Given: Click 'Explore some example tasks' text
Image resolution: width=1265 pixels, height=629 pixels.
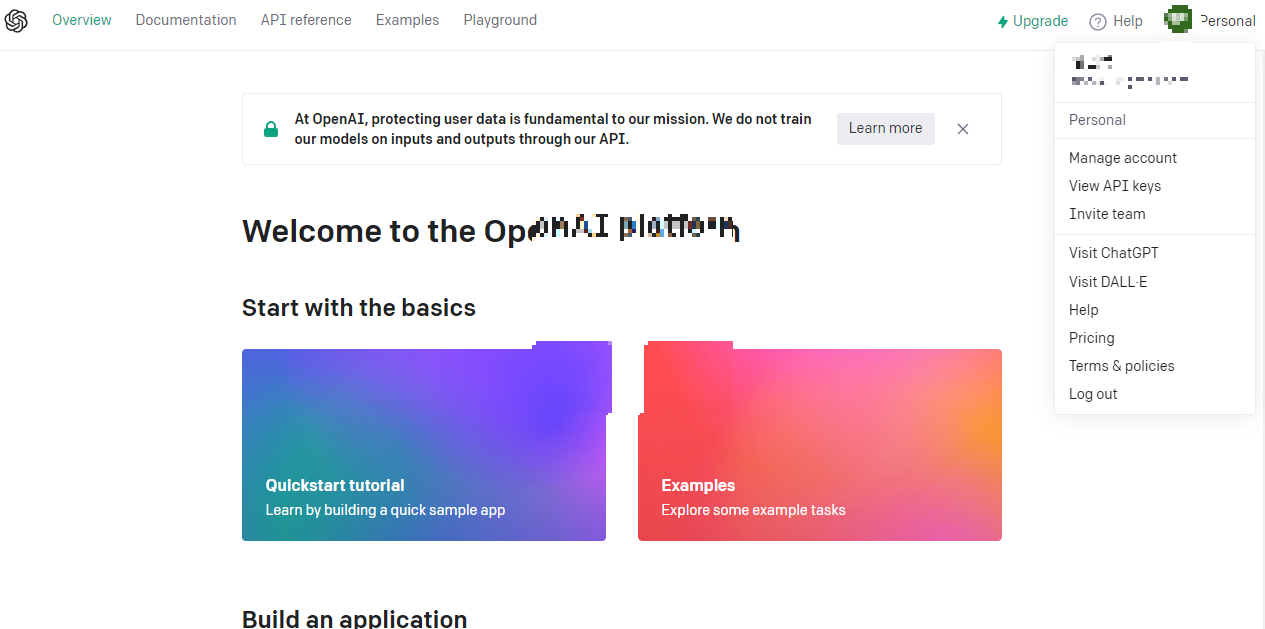Looking at the screenshot, I should 753,510.
